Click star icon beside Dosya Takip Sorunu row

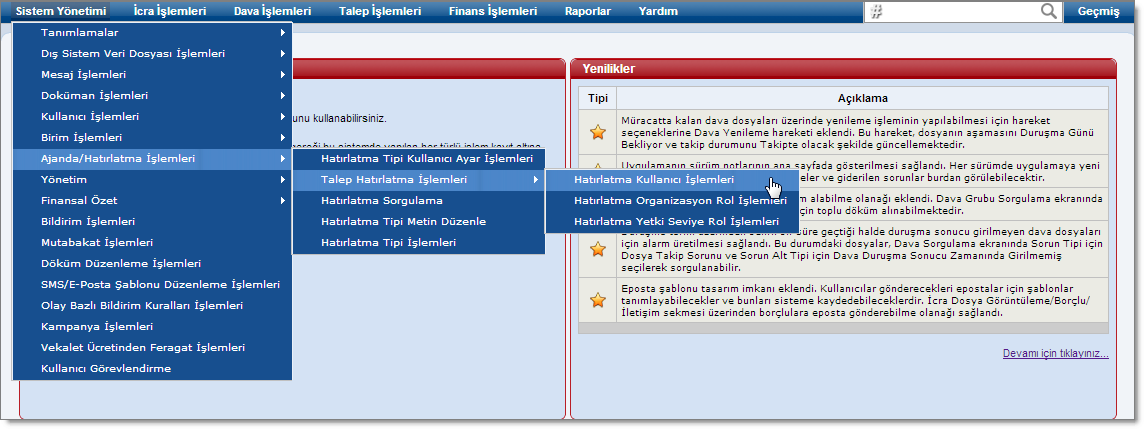click(598, 249)
